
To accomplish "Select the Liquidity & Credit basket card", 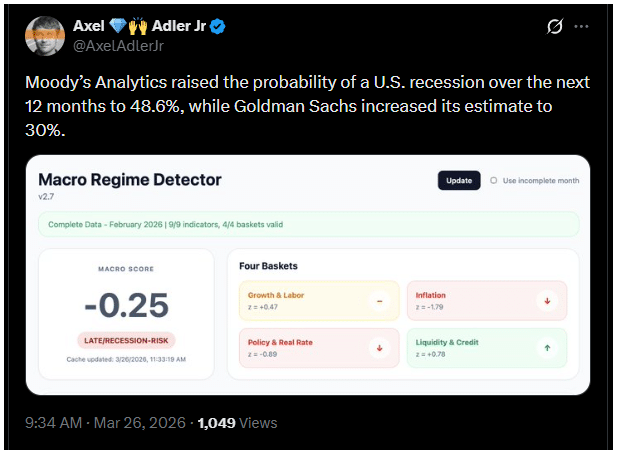I will click(485, 348).
